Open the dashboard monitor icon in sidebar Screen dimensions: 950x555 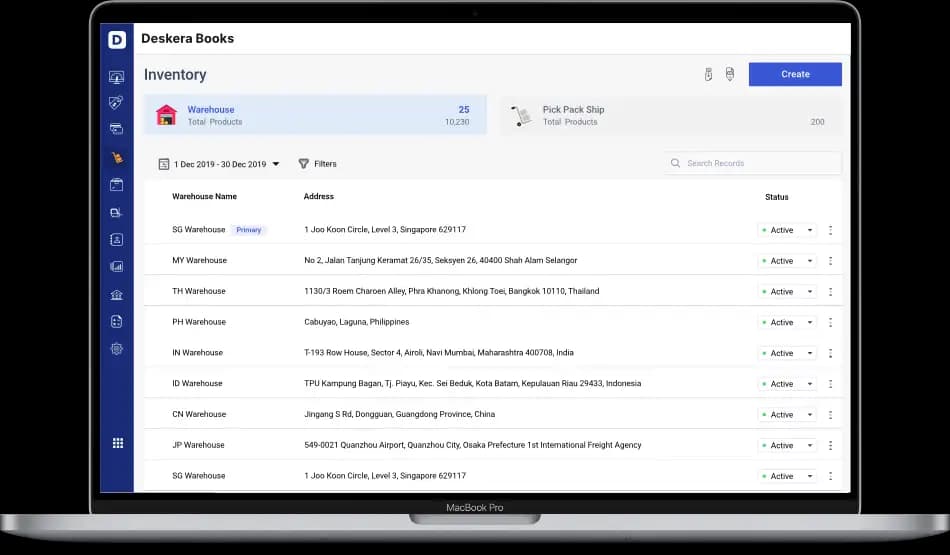[x=116, y=77]
